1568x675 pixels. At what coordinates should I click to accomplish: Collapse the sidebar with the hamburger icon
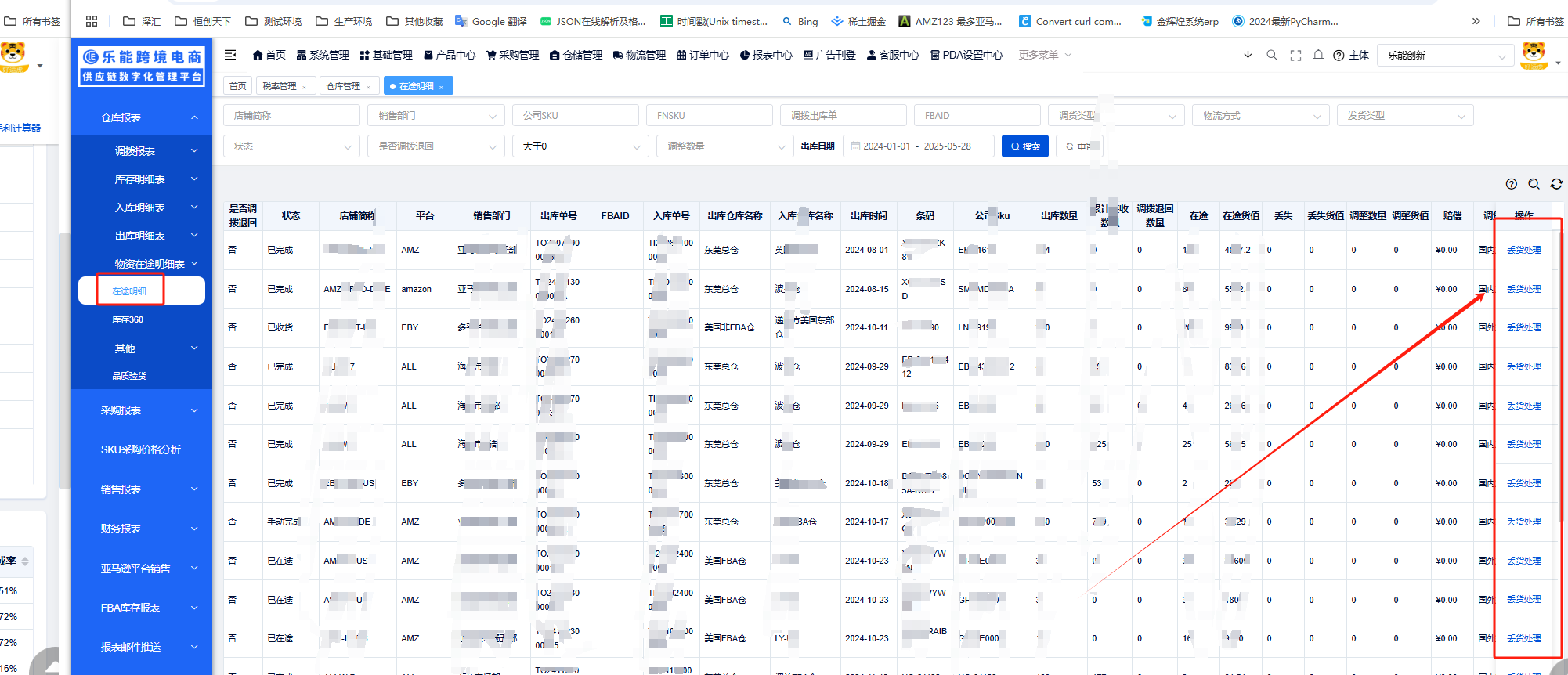(x=230, y=55)
